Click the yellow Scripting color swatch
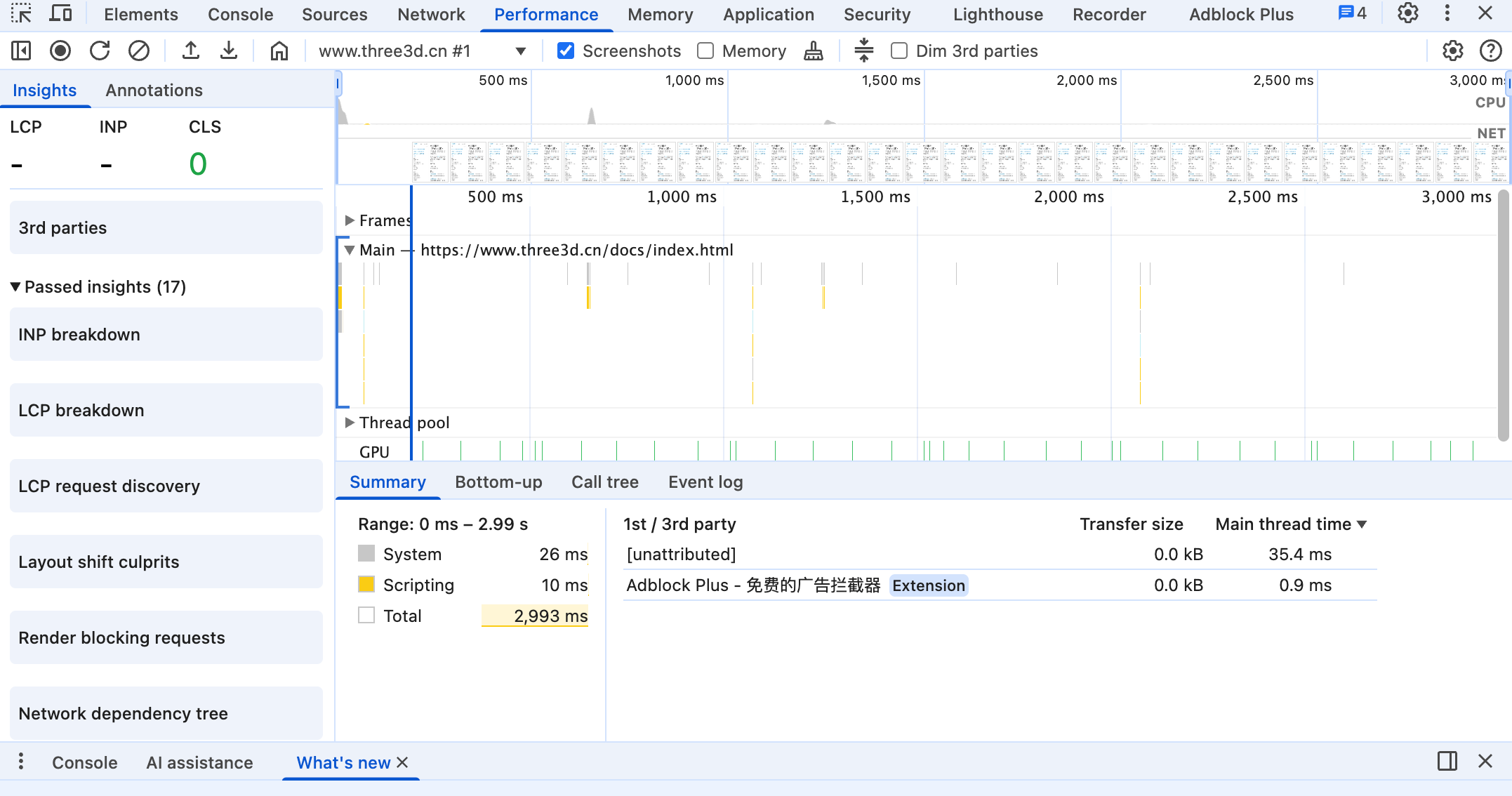1512x796 pixels. [x=366, y=585]
